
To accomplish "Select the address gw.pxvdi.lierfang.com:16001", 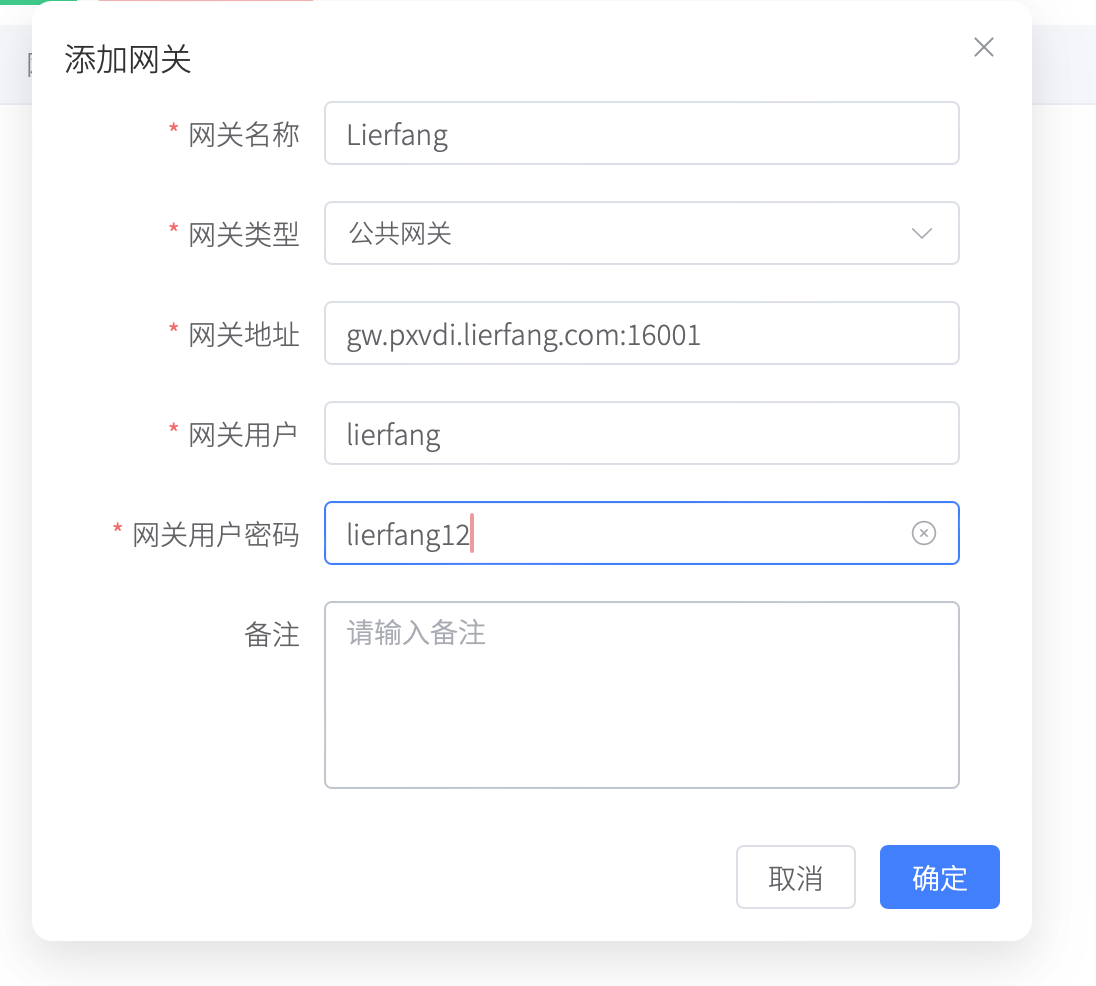I will click(x=524, y=334).
